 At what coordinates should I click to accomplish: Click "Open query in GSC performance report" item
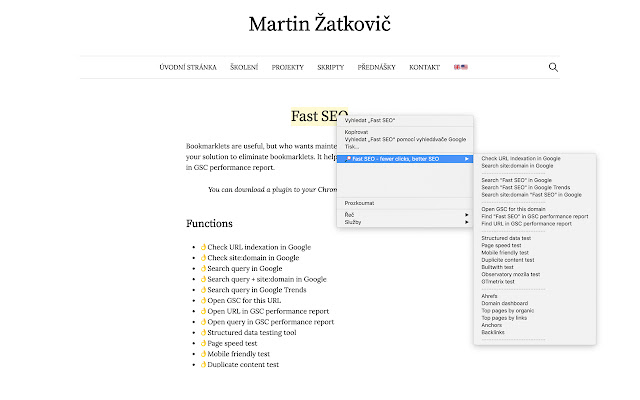point(271,322)
